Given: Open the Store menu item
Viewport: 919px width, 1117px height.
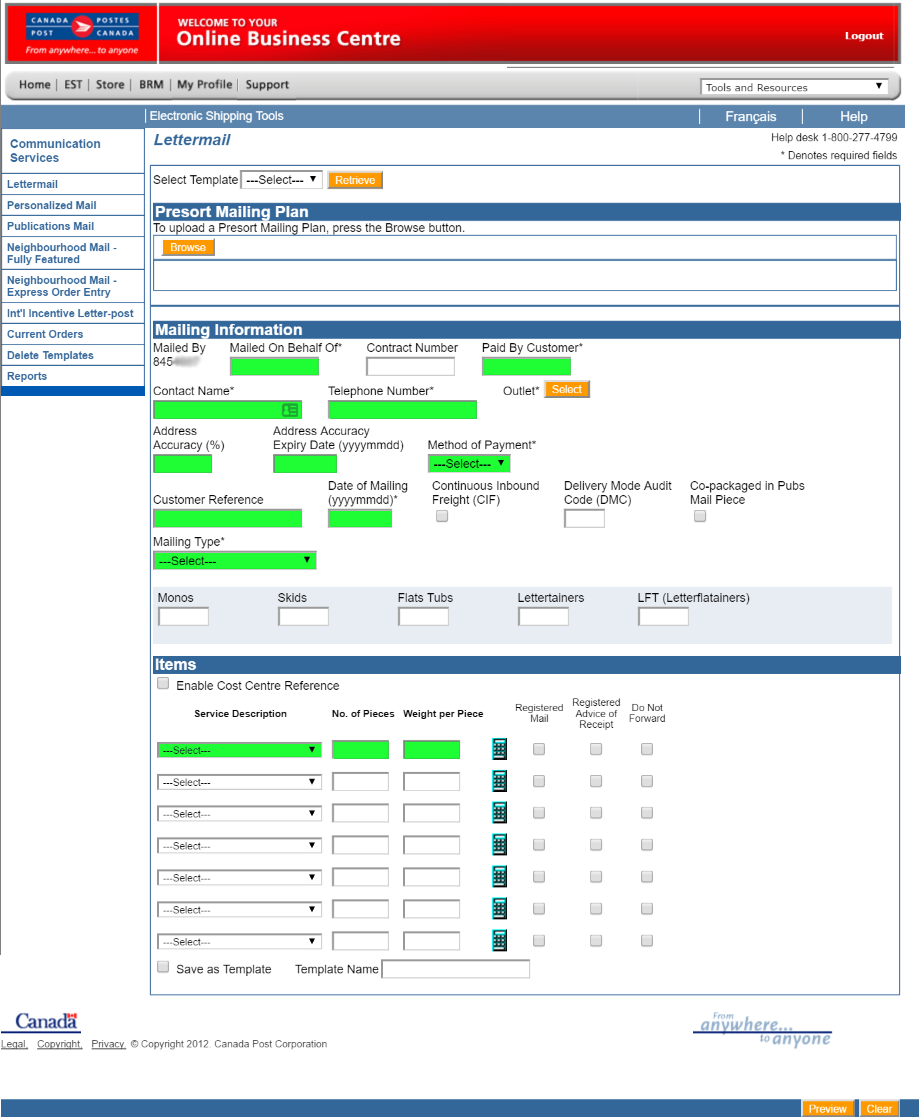Looking at the screenshot, I should click(110, 85).
